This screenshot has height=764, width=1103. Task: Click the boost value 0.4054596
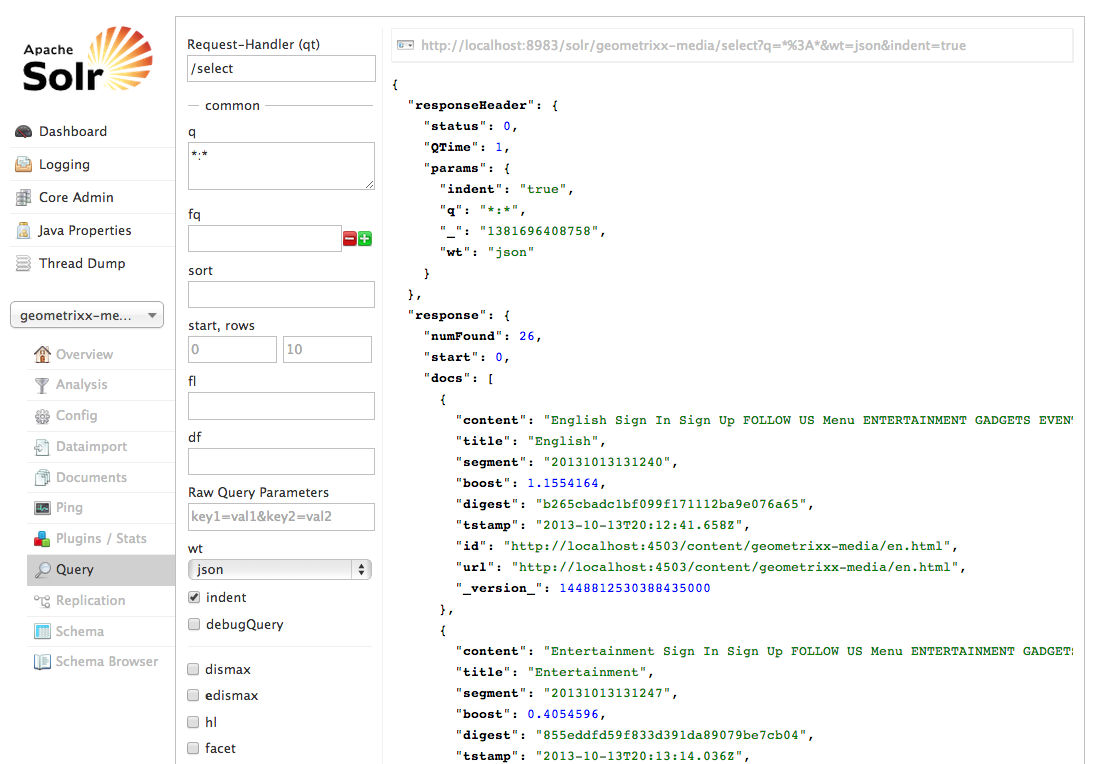coord(563,714)
